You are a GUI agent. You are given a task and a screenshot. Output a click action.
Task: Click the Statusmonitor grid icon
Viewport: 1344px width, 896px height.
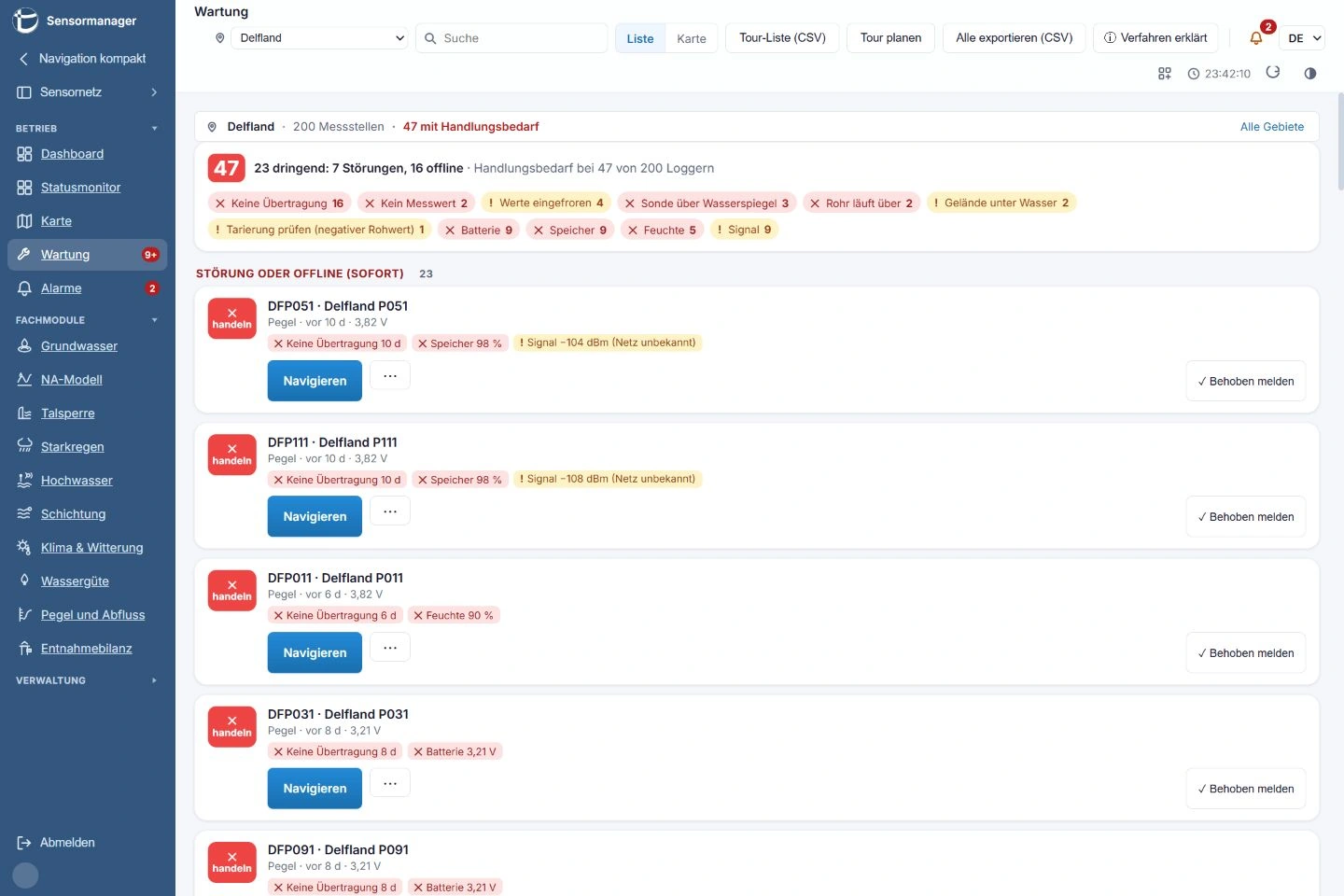tap(24, 188)
